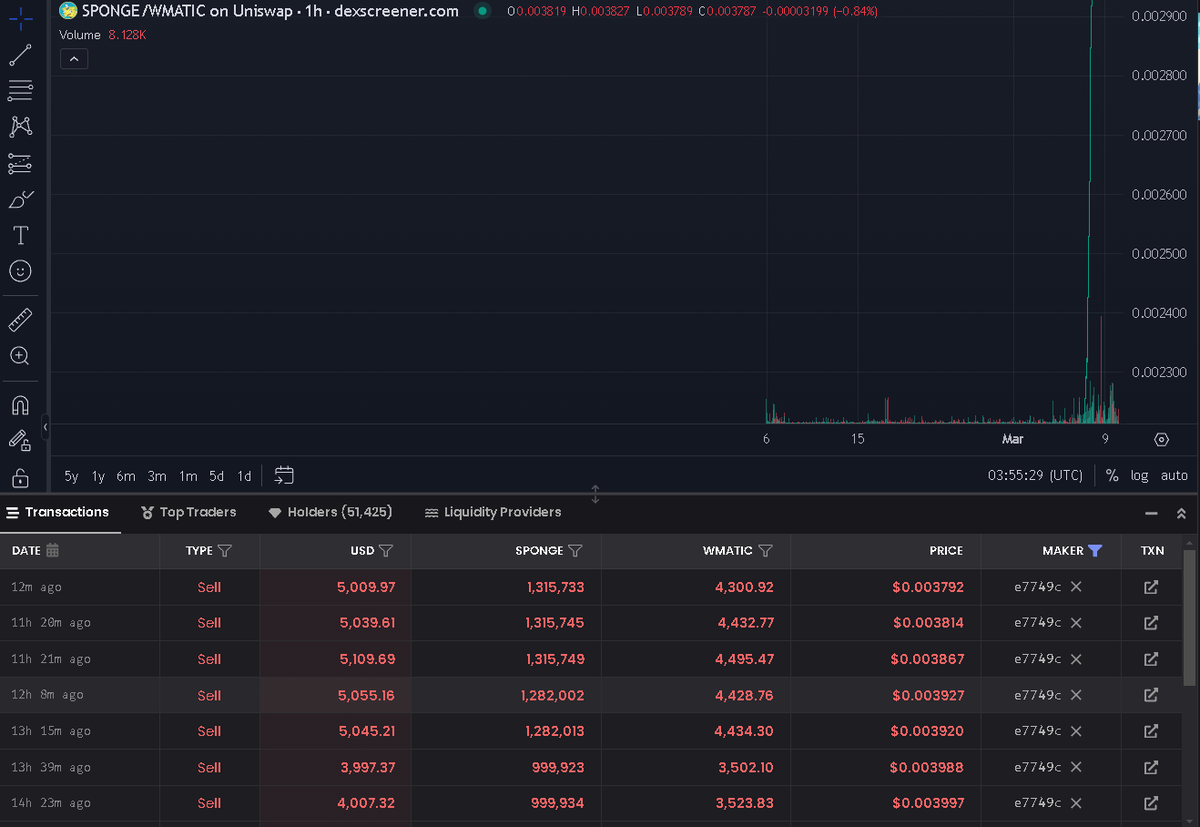Image resolution: width=1200 pixels, height=827 pixels.
Task: Open transaction link for 13h 15m sell
Action: click(x=1151, y=731)
